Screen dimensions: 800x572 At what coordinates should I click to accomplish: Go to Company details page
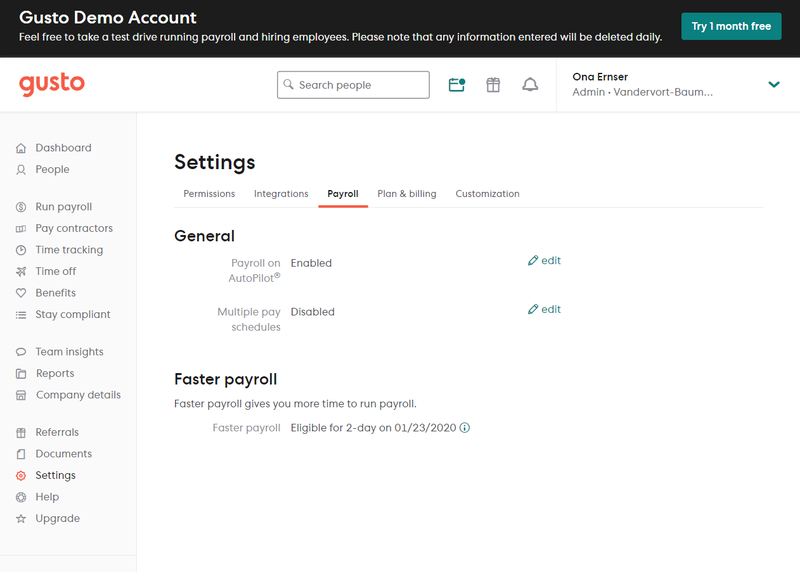click(78, 394)
